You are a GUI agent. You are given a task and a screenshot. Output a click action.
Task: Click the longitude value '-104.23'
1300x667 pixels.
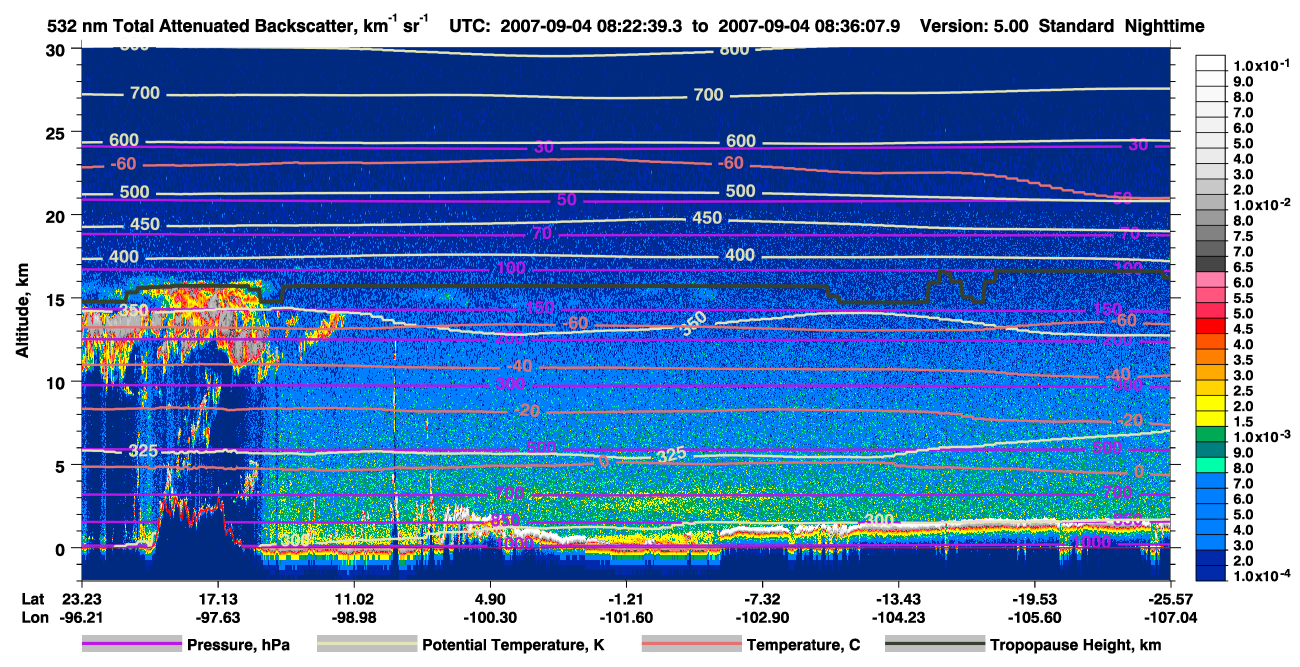click(899, 617)
